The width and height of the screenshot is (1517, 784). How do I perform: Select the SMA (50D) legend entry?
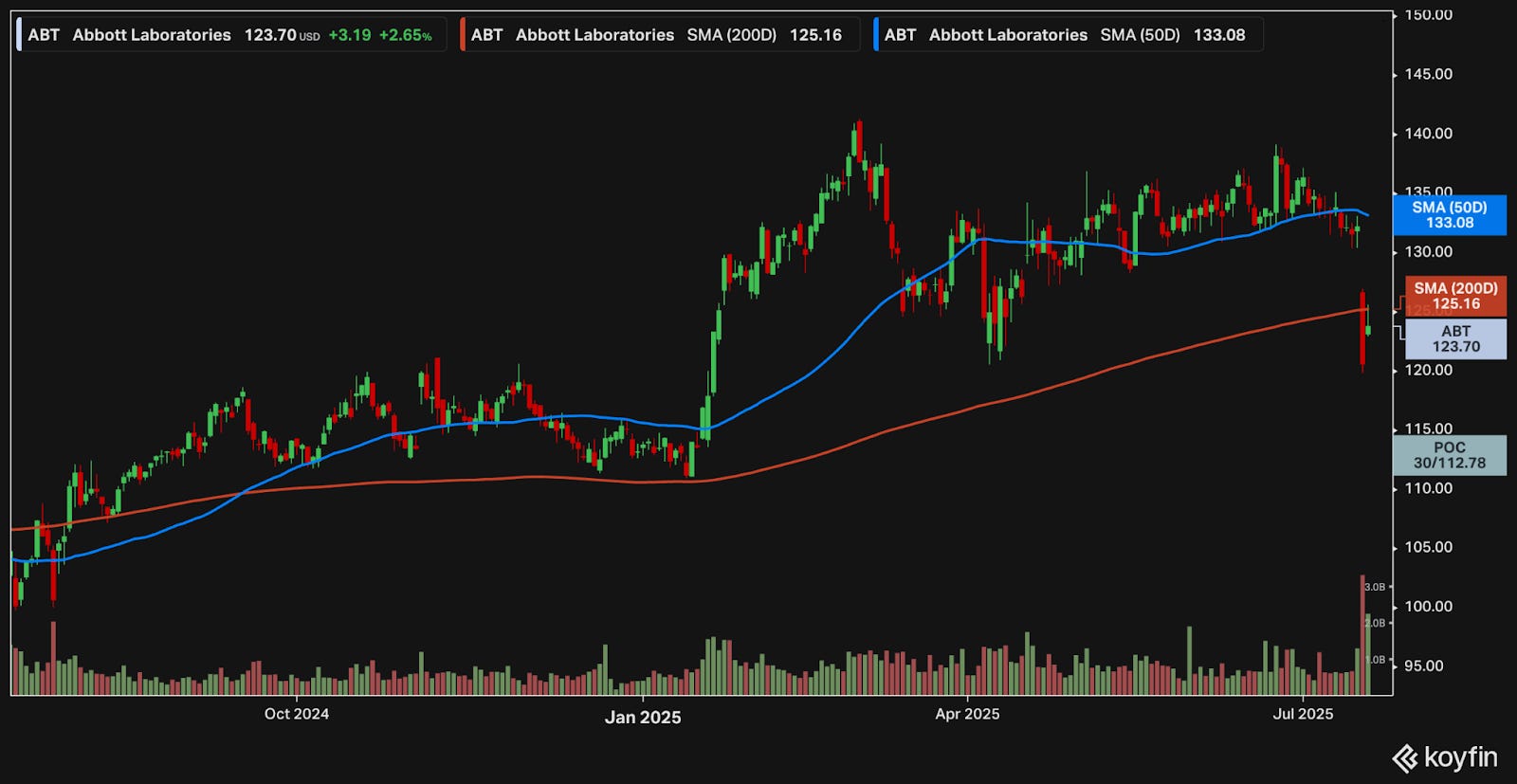[1068, 35]
